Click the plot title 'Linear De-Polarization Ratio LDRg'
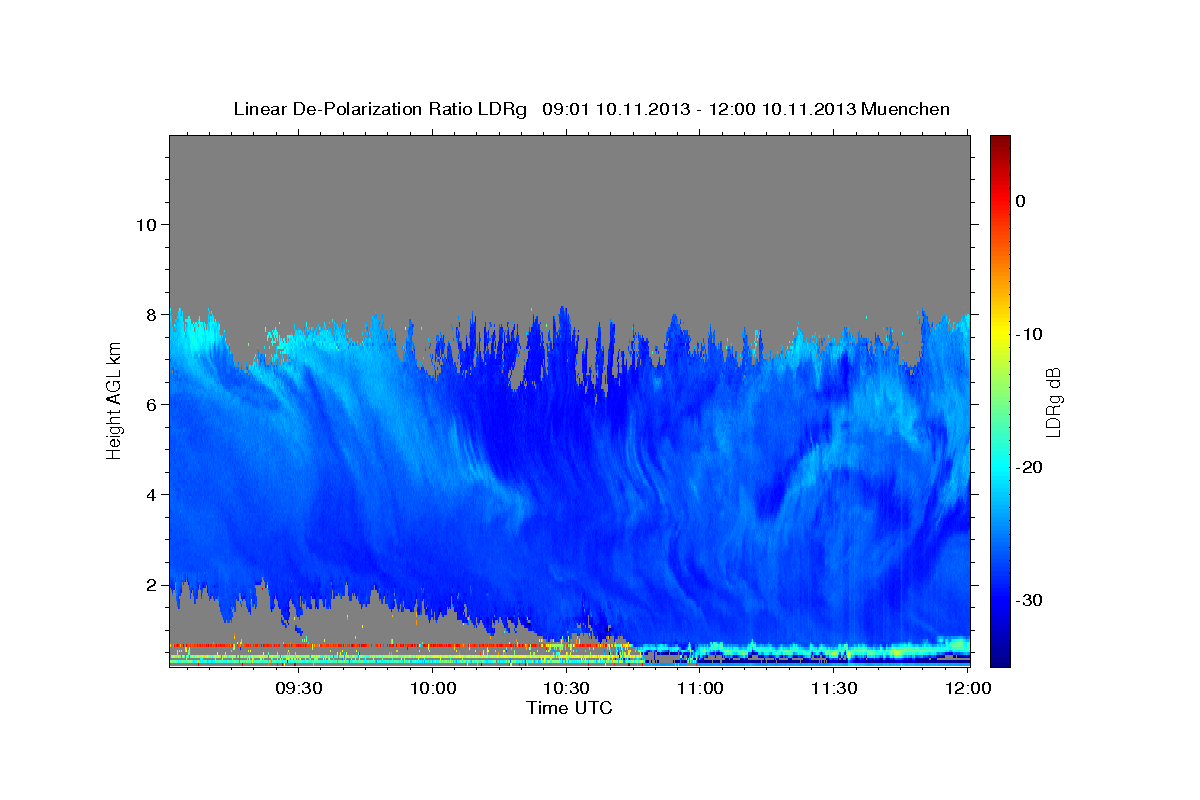This screenshot has width=1200, height=800. click(x=380, y=109)
